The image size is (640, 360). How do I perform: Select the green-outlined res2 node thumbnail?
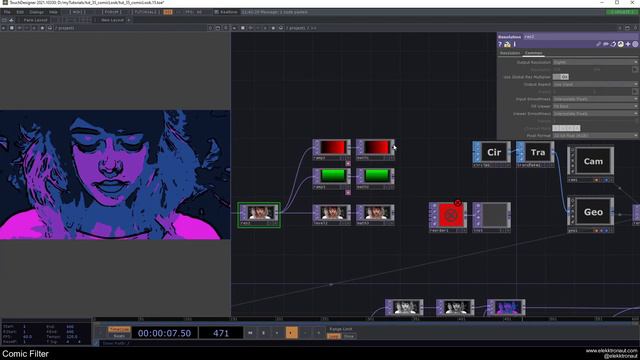coord(259,215)
